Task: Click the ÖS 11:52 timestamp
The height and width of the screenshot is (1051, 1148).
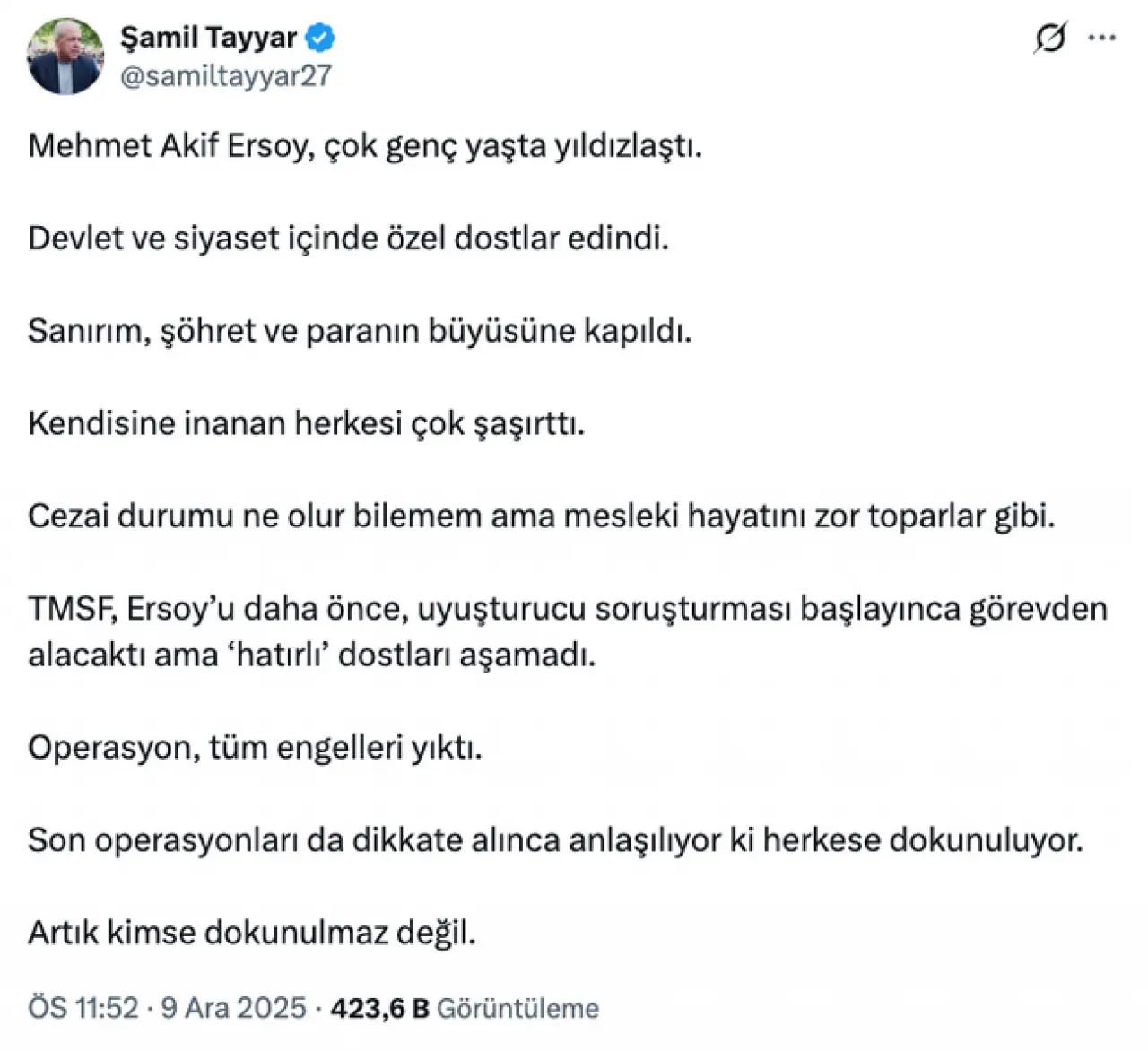Action: [83, 1008]
